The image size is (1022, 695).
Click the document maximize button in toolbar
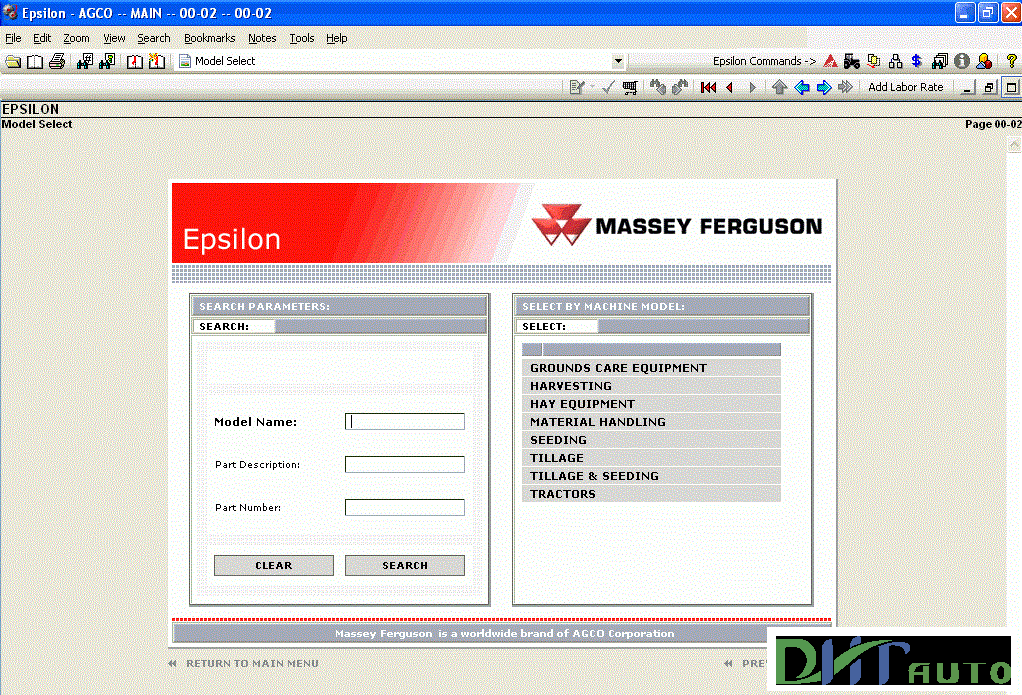(x=1012, y=87)
